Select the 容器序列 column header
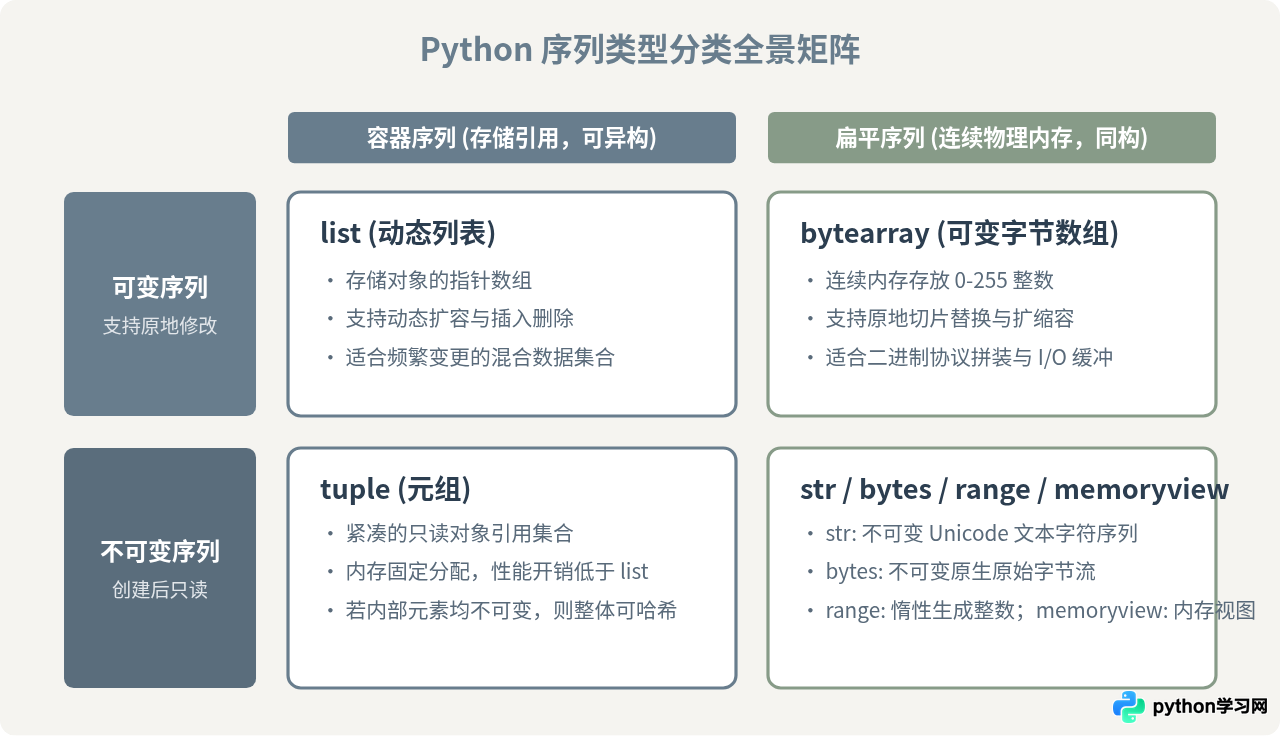This screenshot has height=736, width=1280. [512, 137]
